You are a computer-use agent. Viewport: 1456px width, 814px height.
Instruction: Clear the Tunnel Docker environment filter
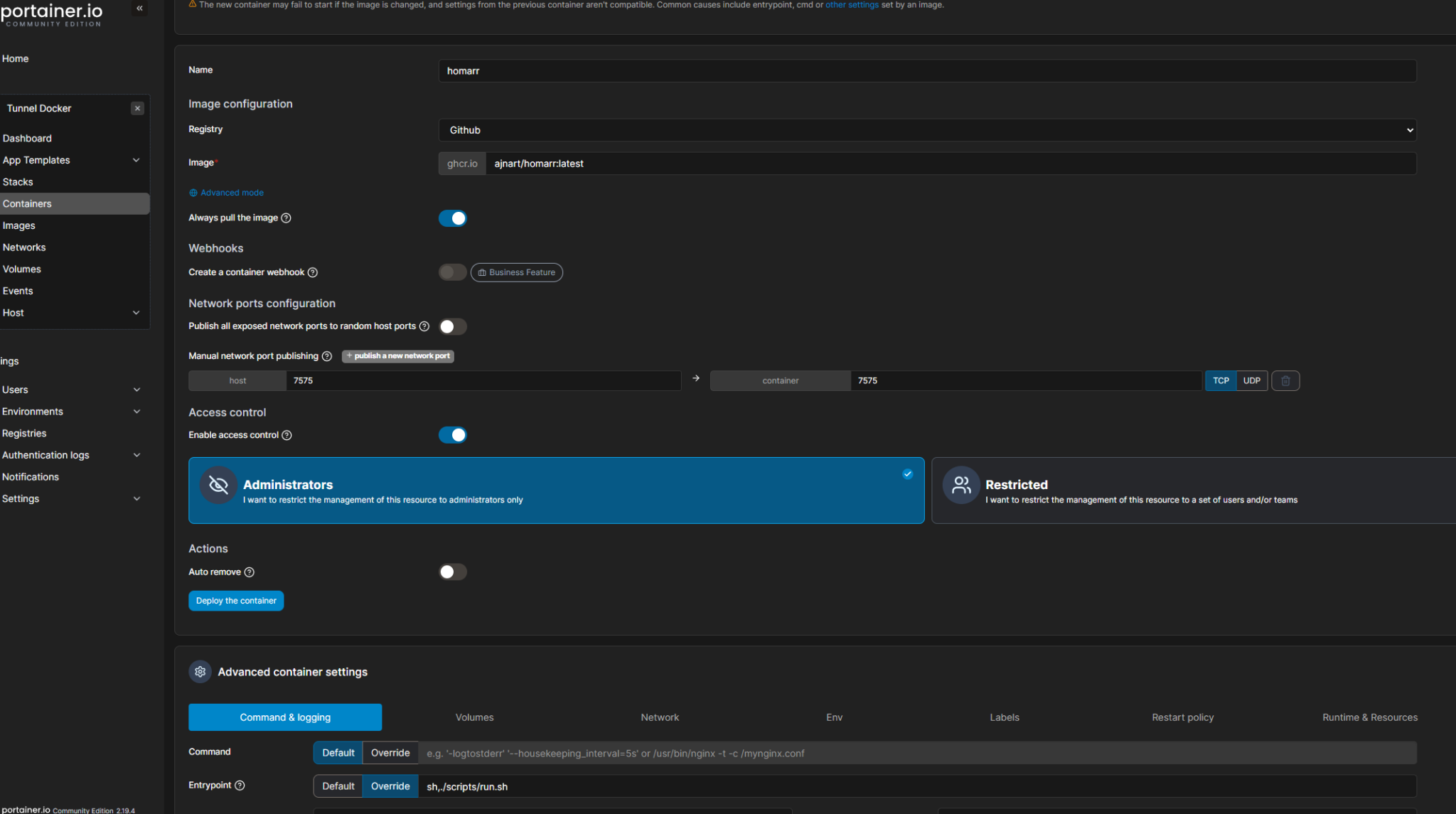[x=137, y=108]
